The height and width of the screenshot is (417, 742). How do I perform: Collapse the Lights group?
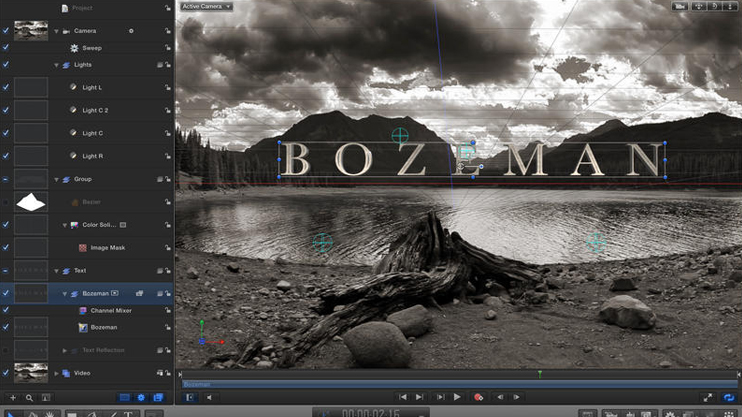pos(57,65)
